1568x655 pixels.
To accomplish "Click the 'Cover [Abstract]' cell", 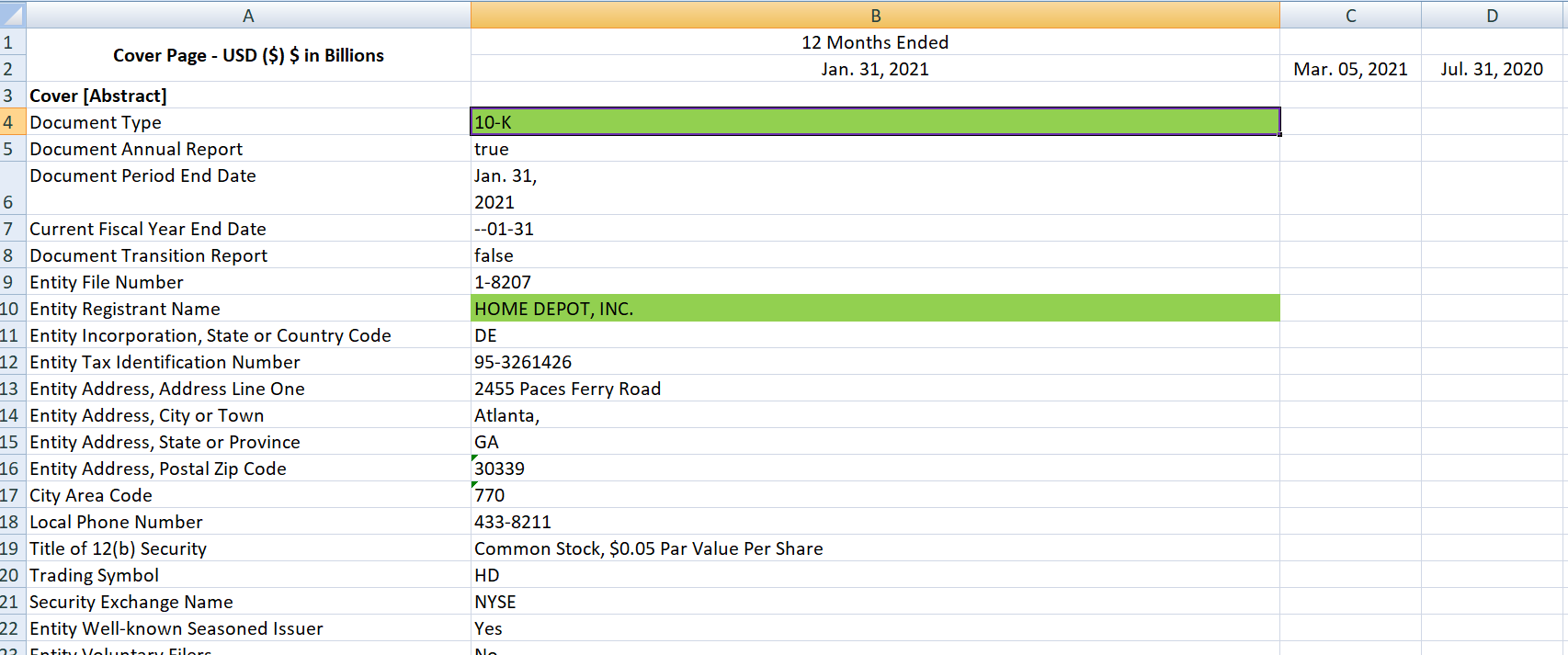I will pyautogui.click(x=248, y=96).
